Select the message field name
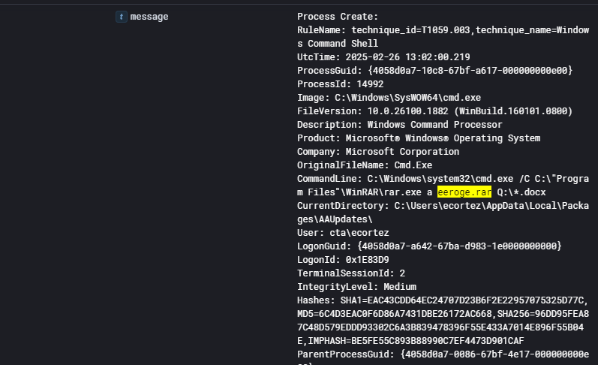 click(x=149, y=17)
